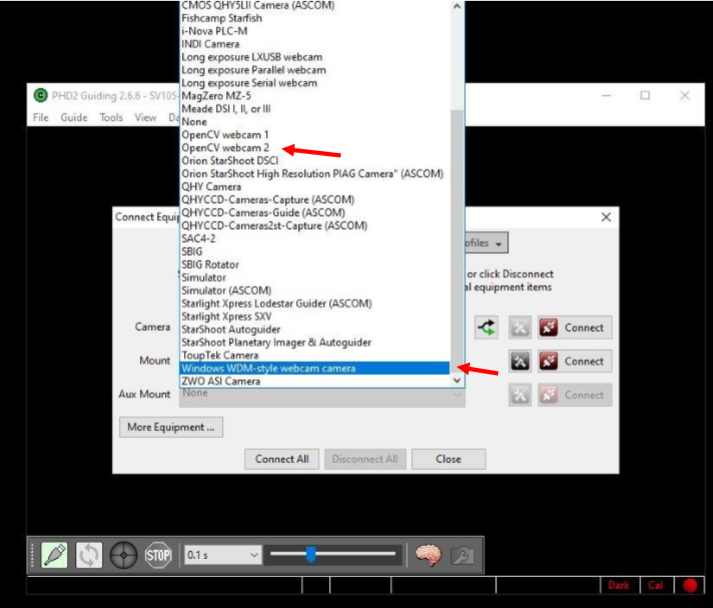Click the green fork arrows icon
This screenshot has height=608, width=713.
pyautogui.click(x=486, y=327)
